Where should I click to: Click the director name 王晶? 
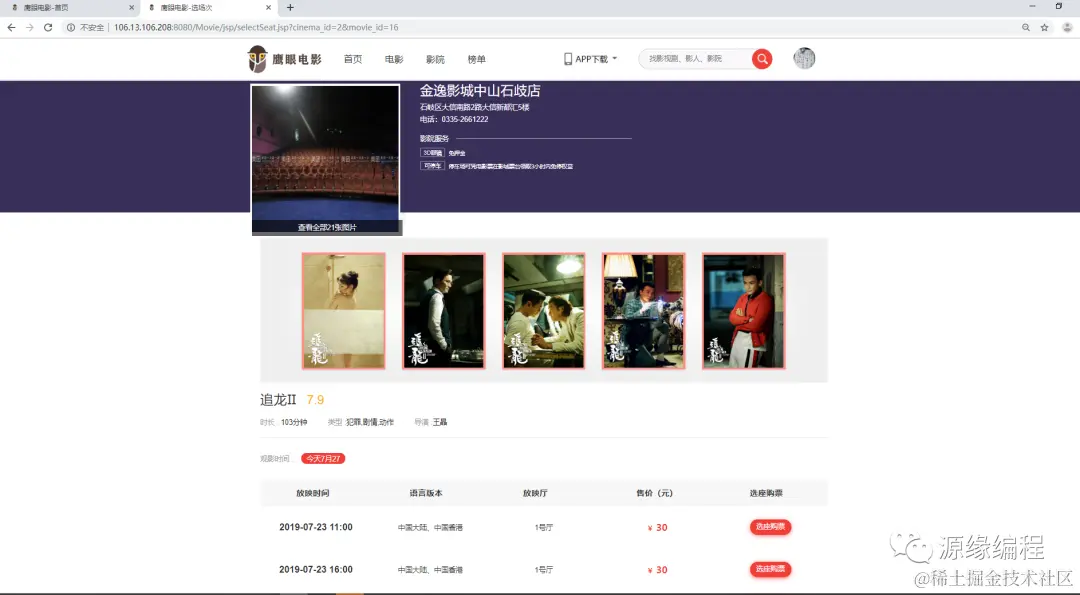440,422
